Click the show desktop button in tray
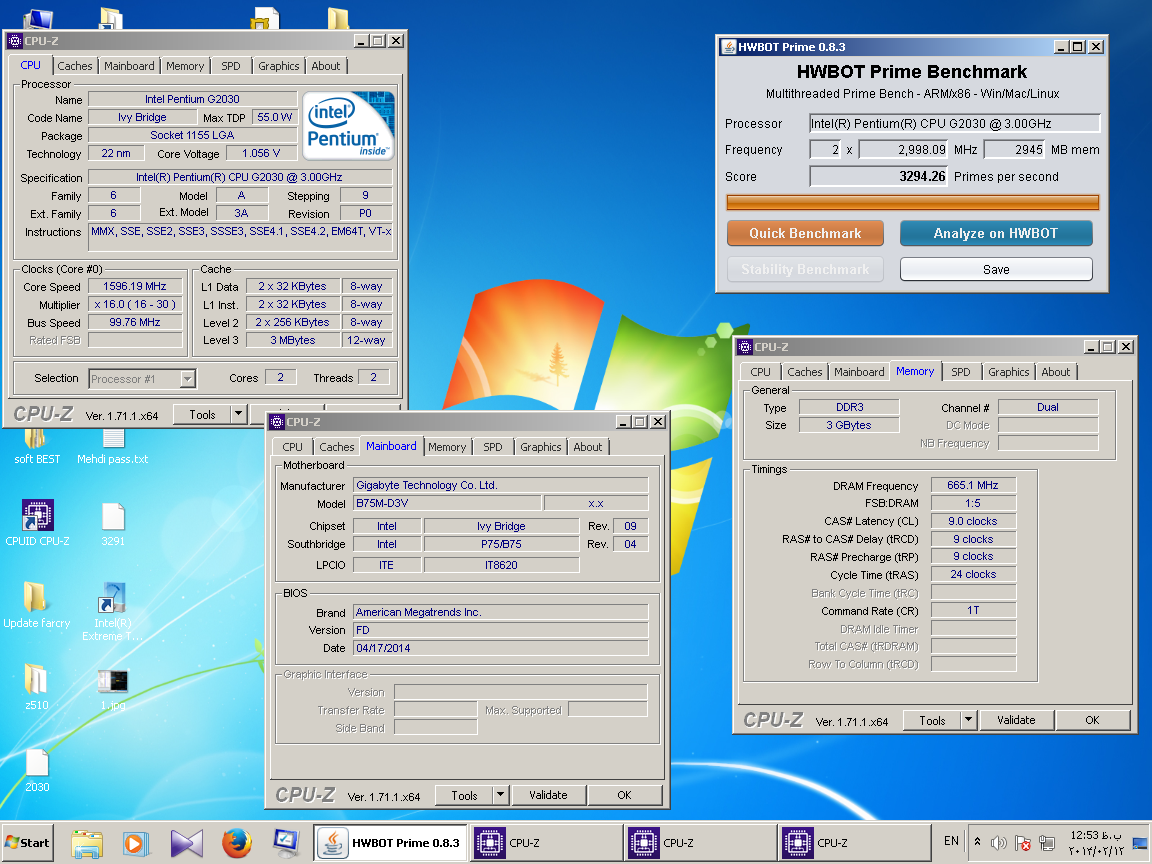Screen dimensions: 1152x864 (x=1140, y=843)
